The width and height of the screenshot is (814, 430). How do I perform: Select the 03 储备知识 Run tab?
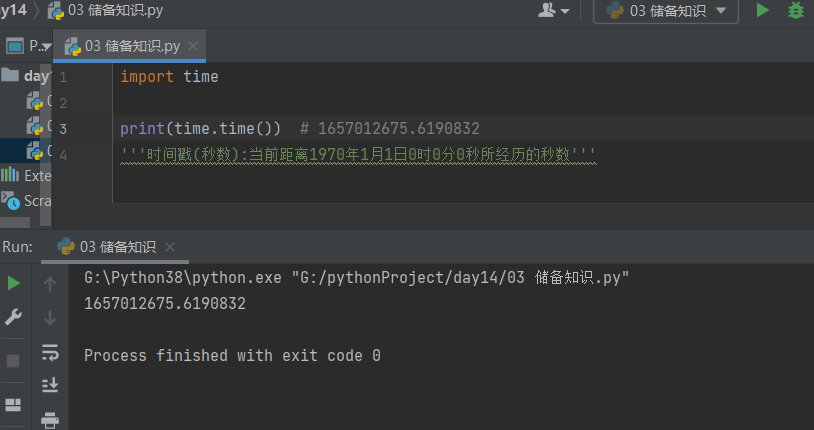point(117,247)
